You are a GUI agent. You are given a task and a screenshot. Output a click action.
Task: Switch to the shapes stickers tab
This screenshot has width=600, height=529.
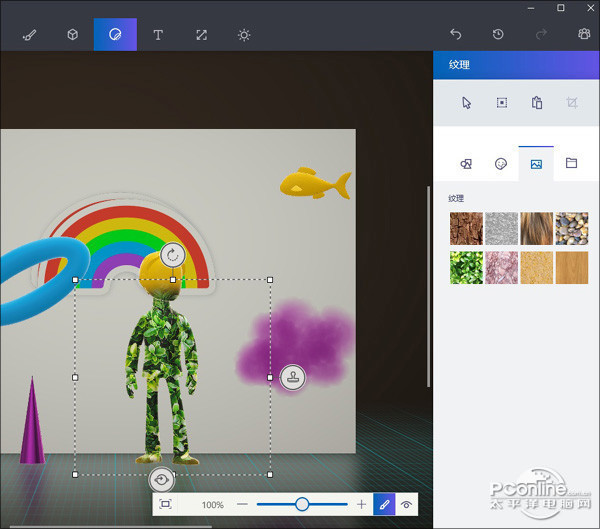pos(466,163)
